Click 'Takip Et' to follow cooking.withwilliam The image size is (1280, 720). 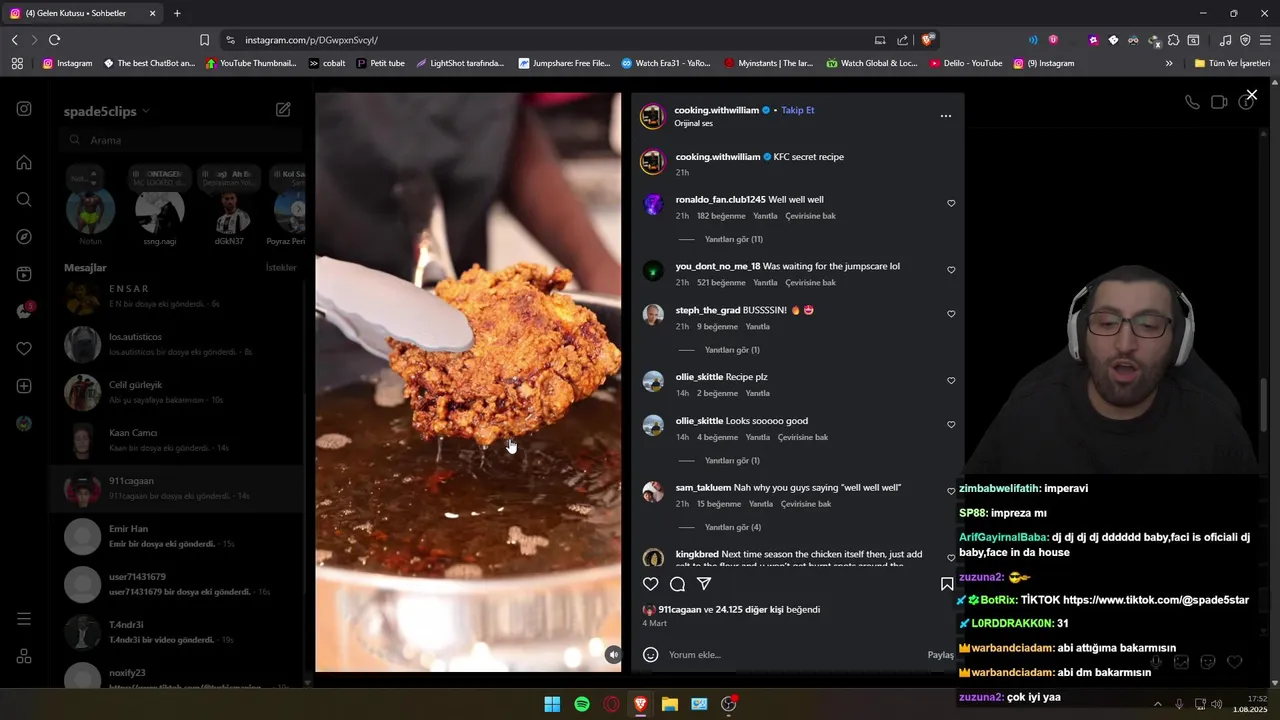(798, 110)
